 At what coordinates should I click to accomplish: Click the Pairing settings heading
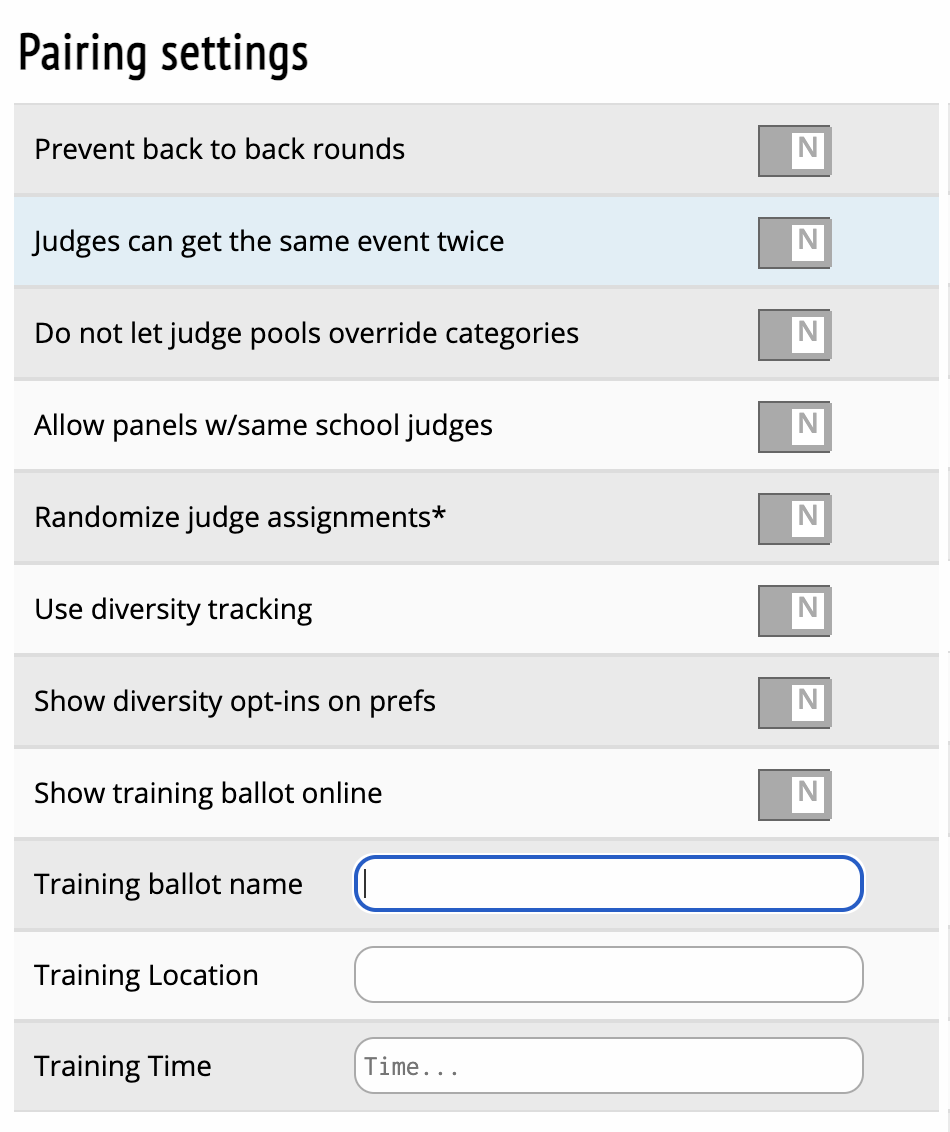(x=164, y=54)
